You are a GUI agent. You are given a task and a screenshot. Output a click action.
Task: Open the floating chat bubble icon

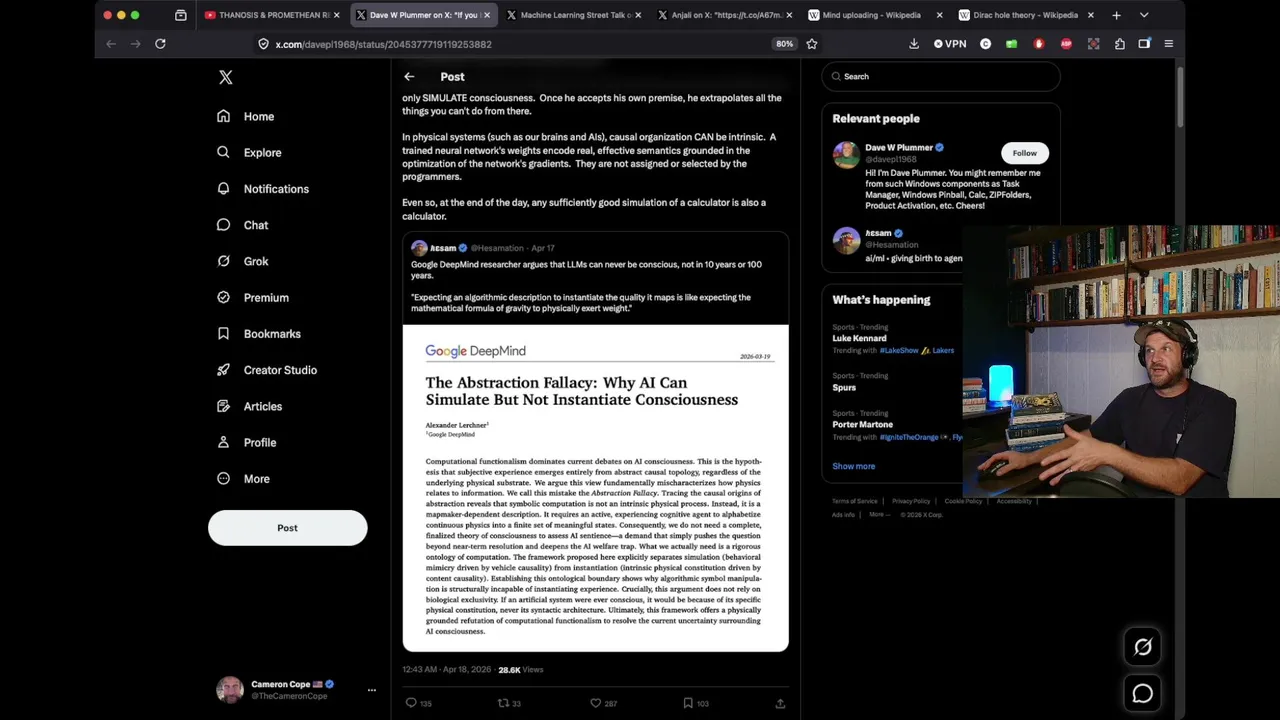pyautogui.click(x=1142, y=693)
